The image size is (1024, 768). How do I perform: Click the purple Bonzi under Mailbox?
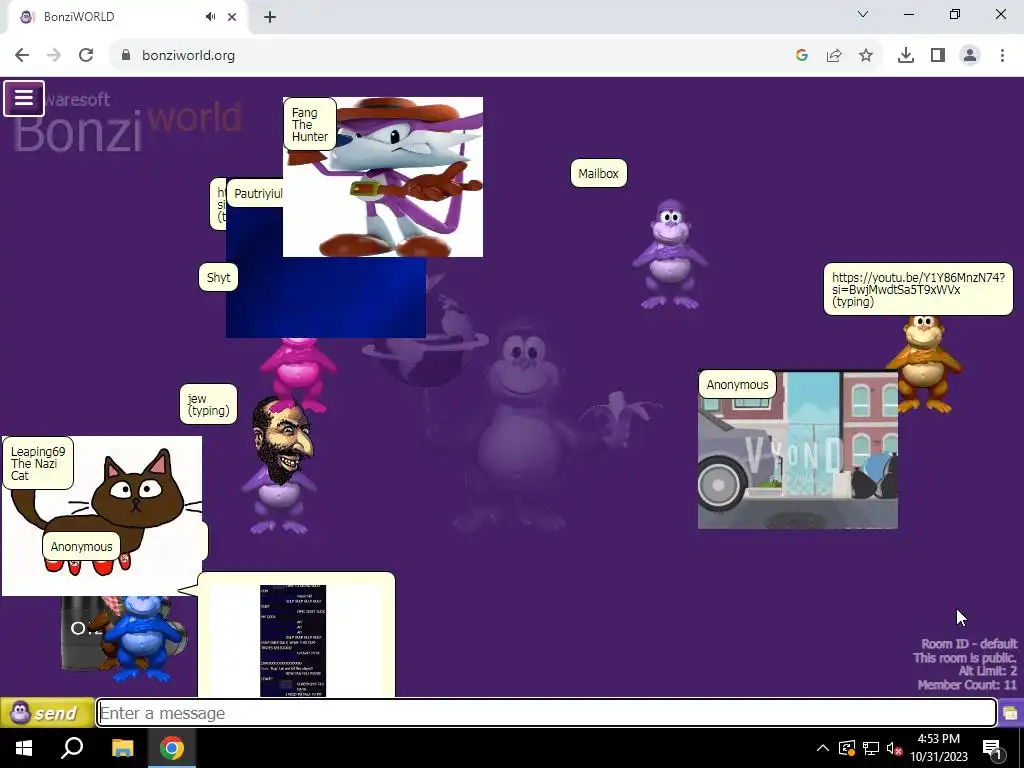(670, 255)
